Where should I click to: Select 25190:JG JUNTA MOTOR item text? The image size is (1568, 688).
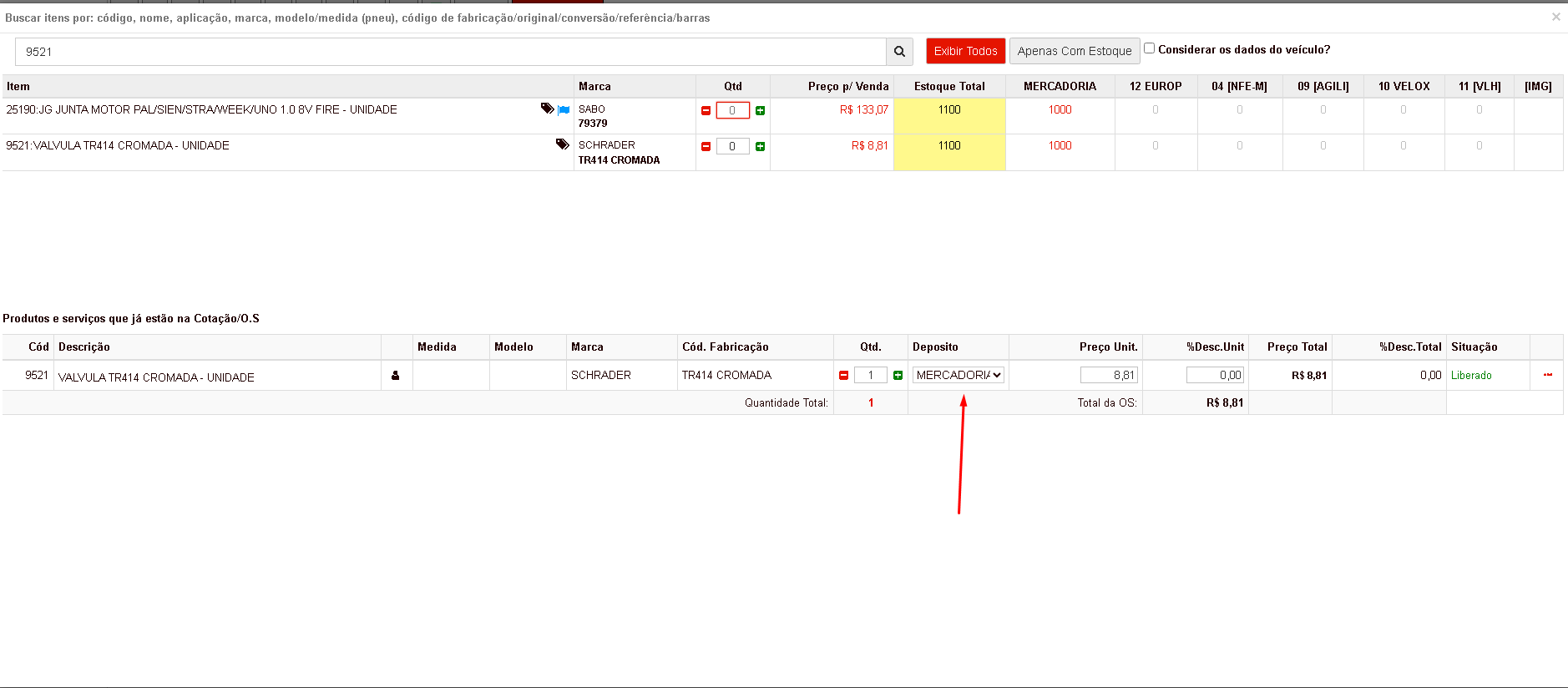pyautogui.click(x=201, y=109)
